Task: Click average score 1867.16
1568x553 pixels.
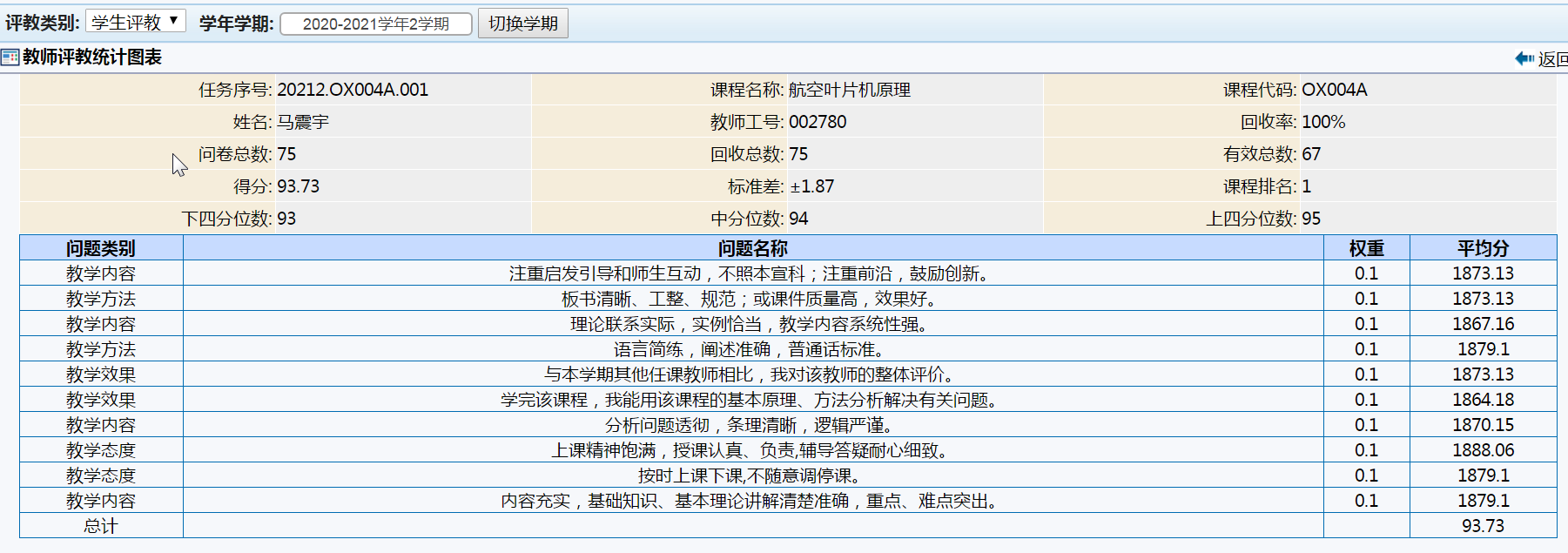Action: pyautogui.click(x=1484, y=324)
